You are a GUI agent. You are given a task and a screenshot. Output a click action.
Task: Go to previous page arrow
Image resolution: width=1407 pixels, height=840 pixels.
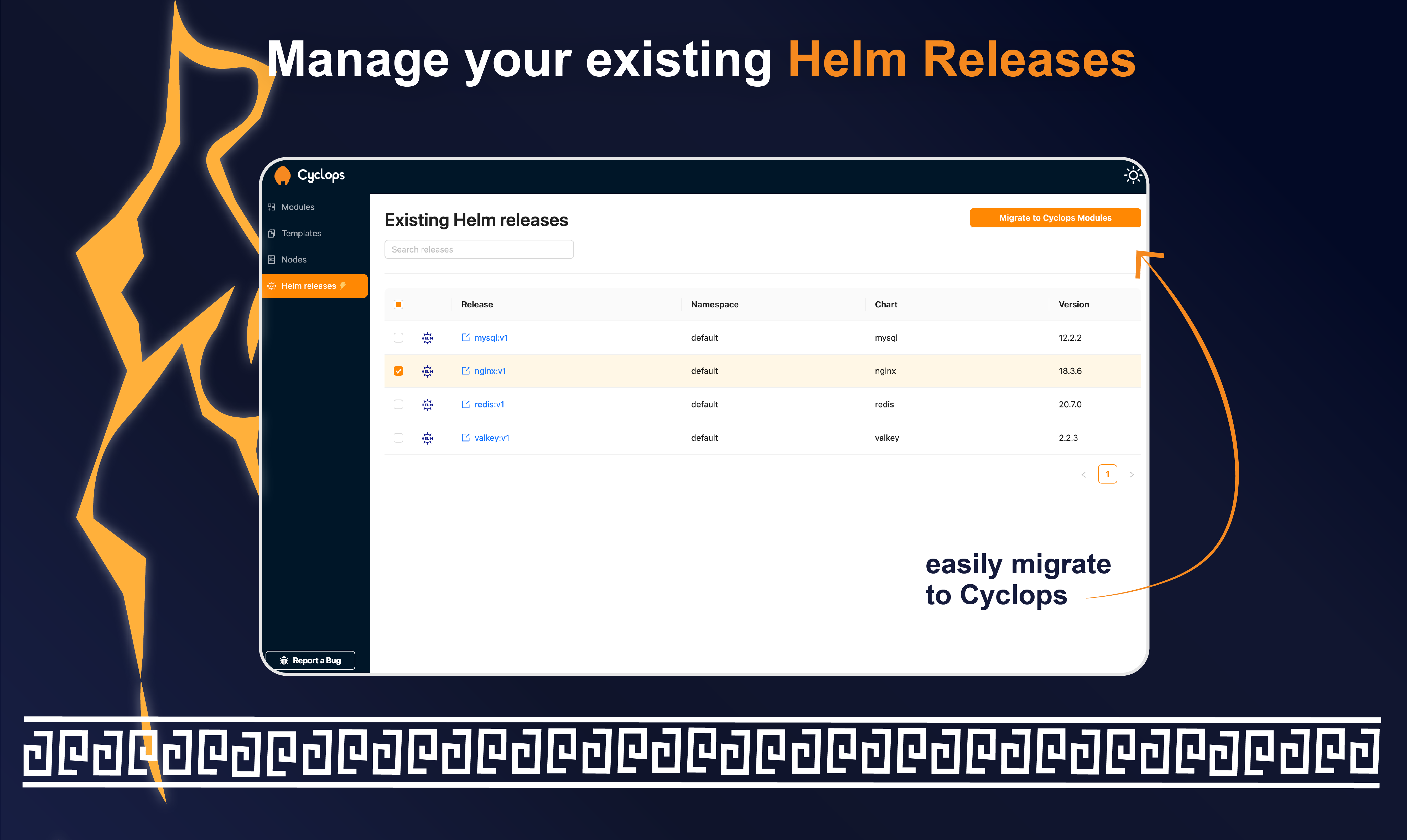(x=1084, y=474)
